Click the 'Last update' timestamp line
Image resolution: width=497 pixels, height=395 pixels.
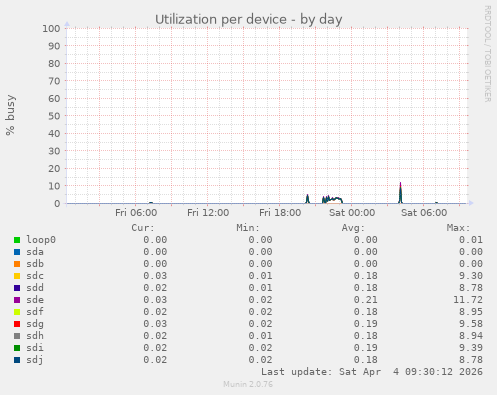tap(372, 372)
